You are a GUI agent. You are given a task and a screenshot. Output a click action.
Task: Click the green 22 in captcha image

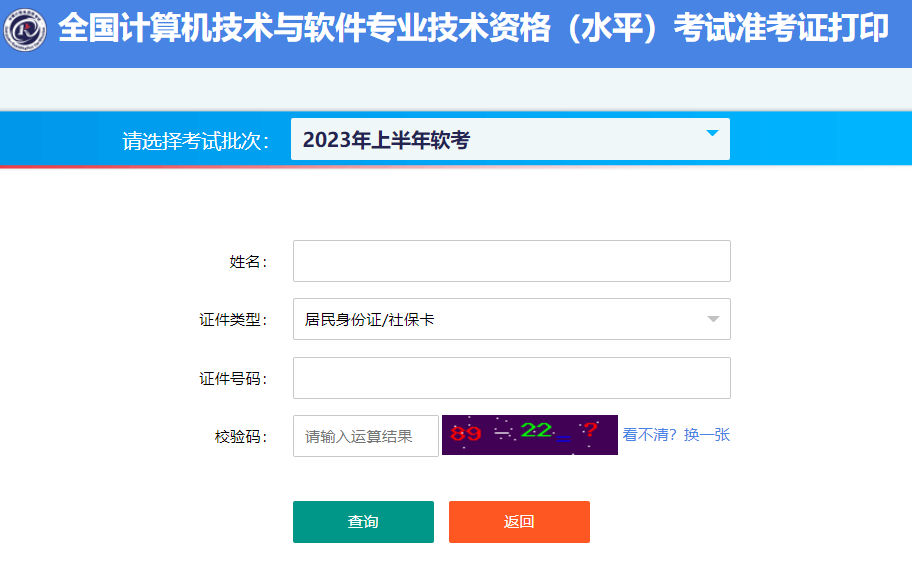pyautogui.click(x=536, y=430)
